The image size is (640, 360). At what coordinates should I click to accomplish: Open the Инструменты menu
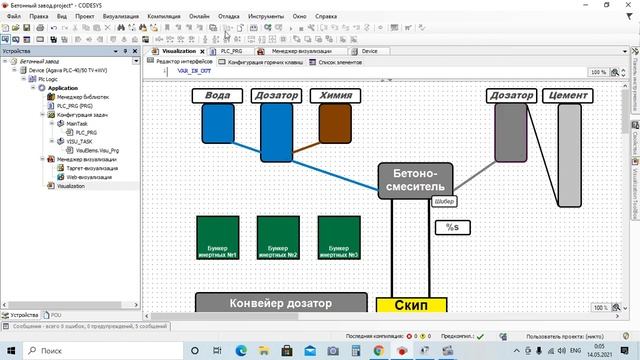(266, 16)
